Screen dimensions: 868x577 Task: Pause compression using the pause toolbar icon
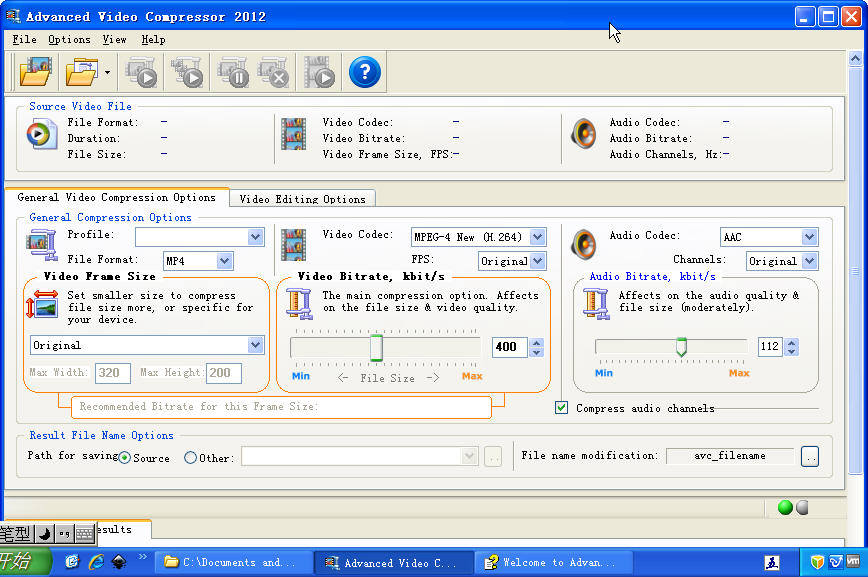pyautogui.click(x=233, y=71)
